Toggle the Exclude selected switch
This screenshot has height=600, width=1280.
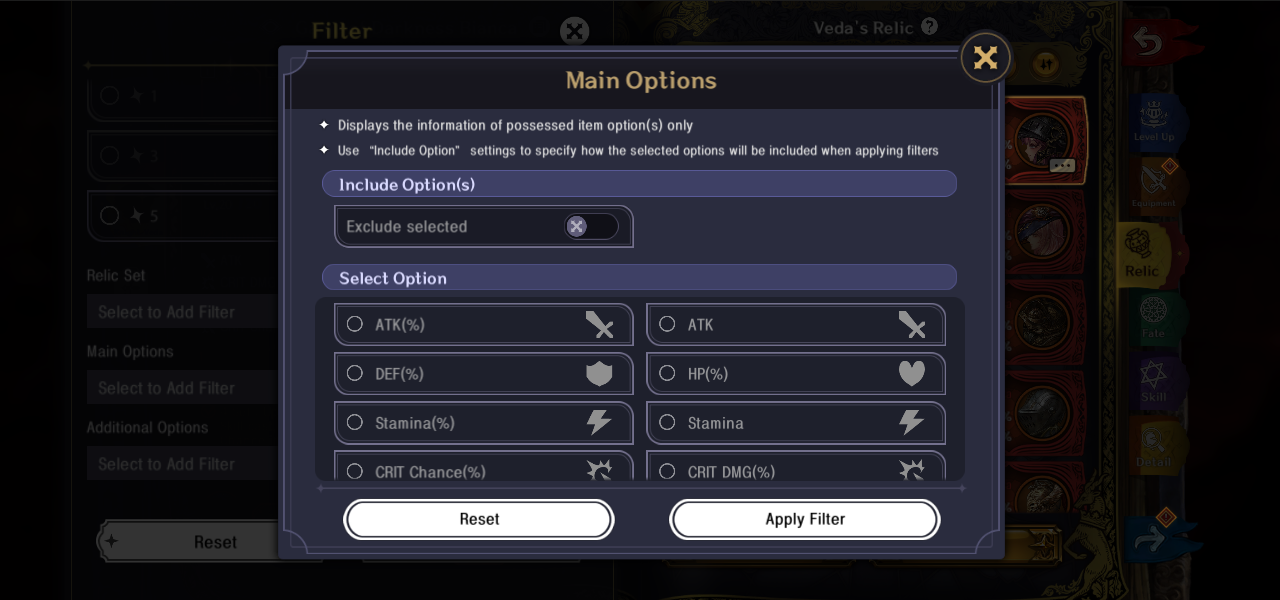[x=590, y=227]
